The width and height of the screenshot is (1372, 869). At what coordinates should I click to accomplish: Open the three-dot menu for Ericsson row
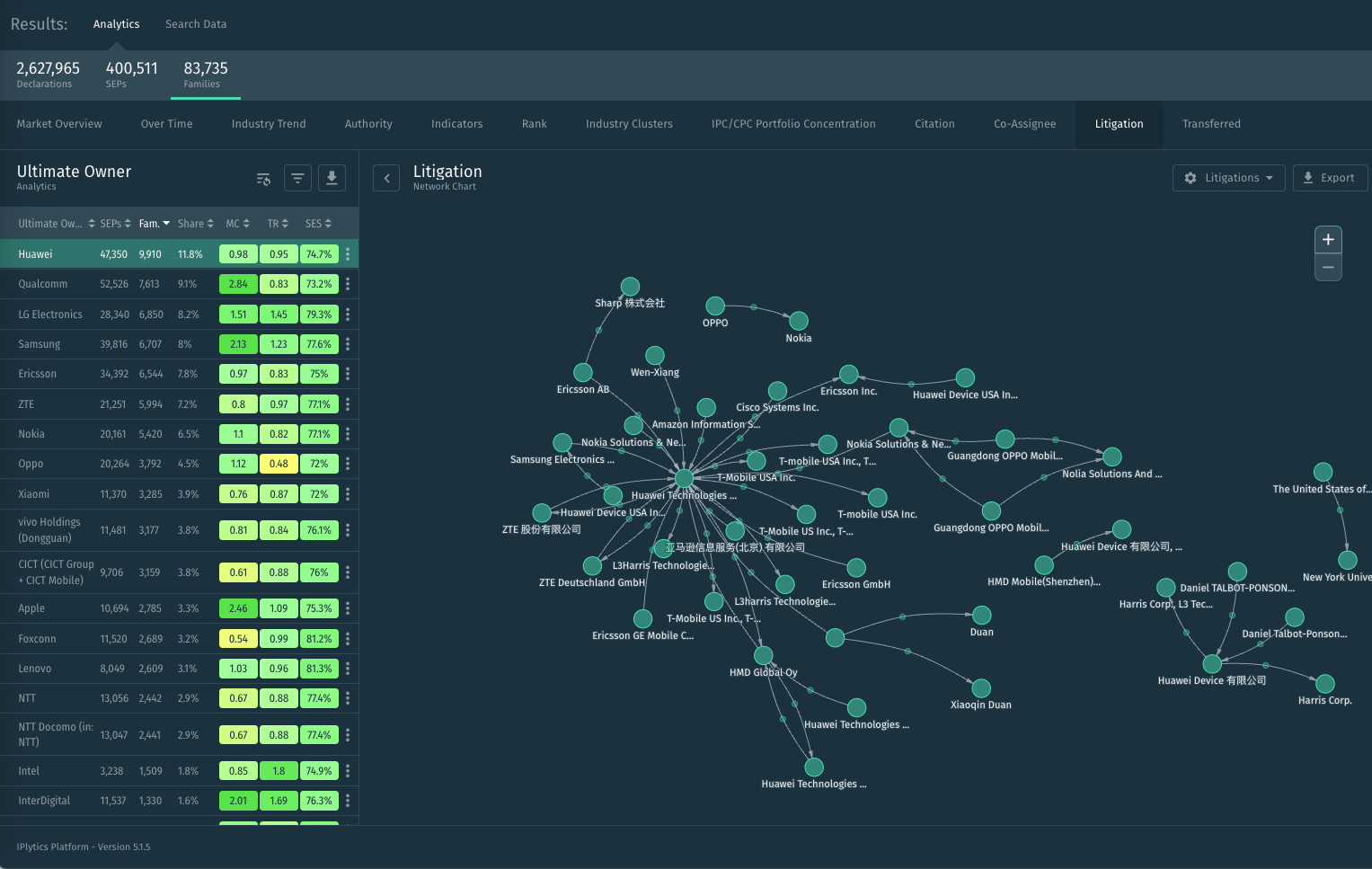[x=348, y=374]
